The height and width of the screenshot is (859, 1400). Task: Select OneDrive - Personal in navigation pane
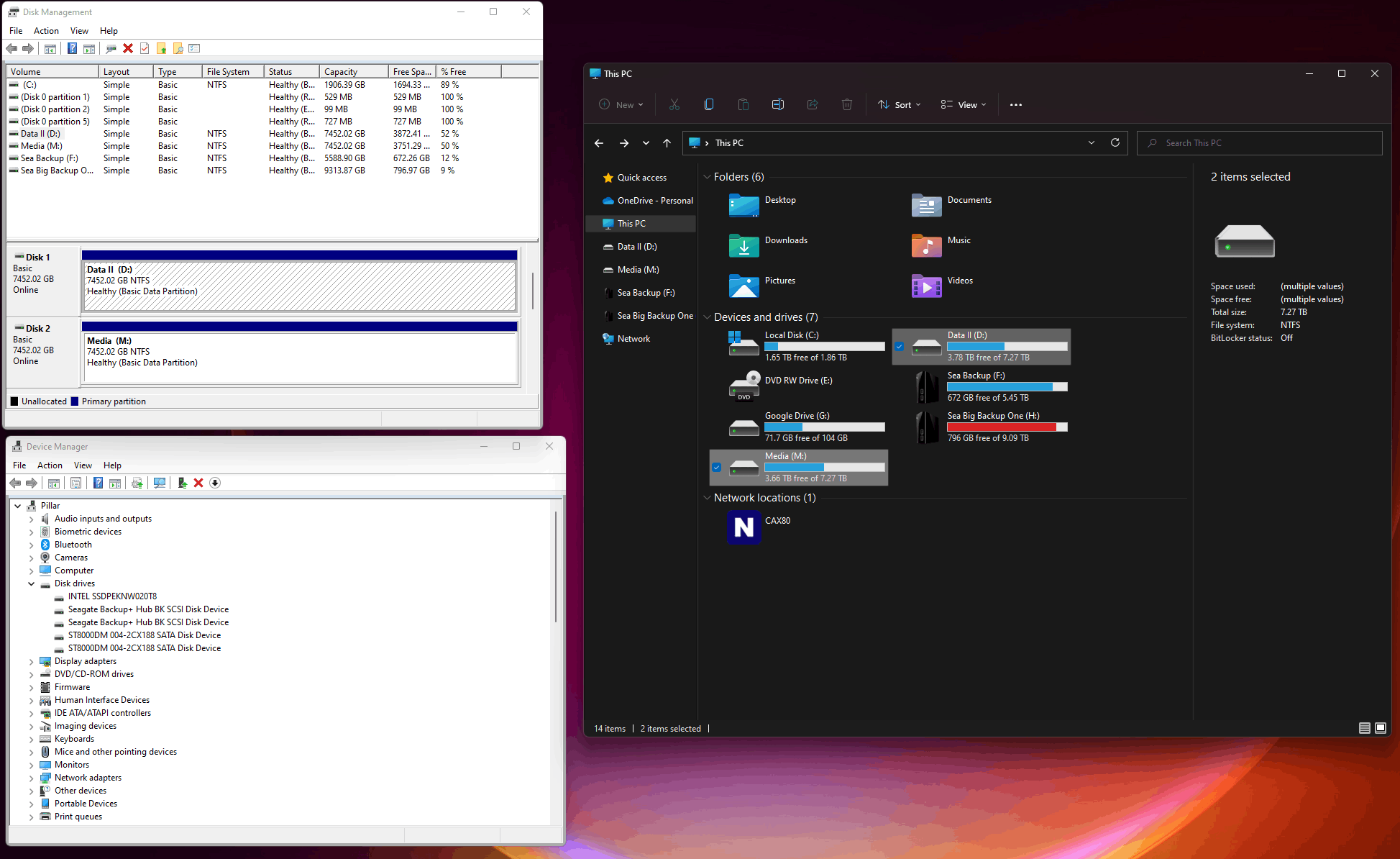pos(654,201)
